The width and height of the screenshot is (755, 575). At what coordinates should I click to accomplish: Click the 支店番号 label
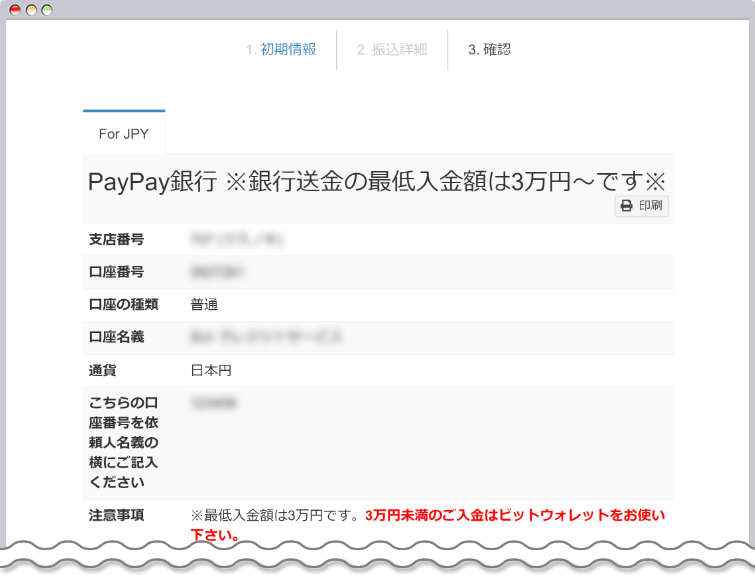[x=117, y=239]
